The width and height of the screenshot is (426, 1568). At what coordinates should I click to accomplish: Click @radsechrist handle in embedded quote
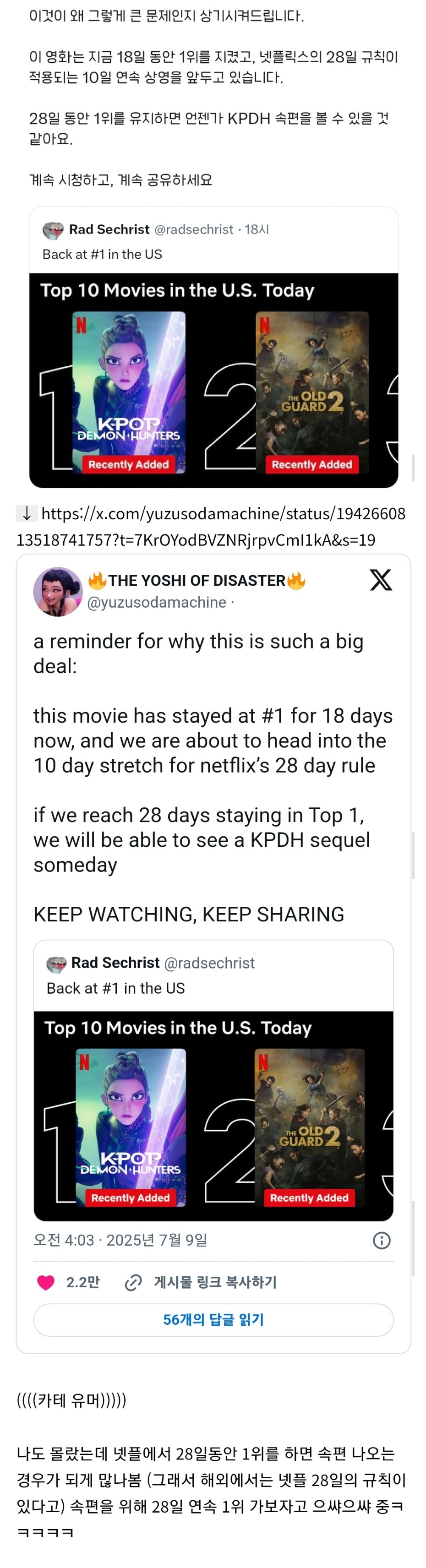coord(209,963)
